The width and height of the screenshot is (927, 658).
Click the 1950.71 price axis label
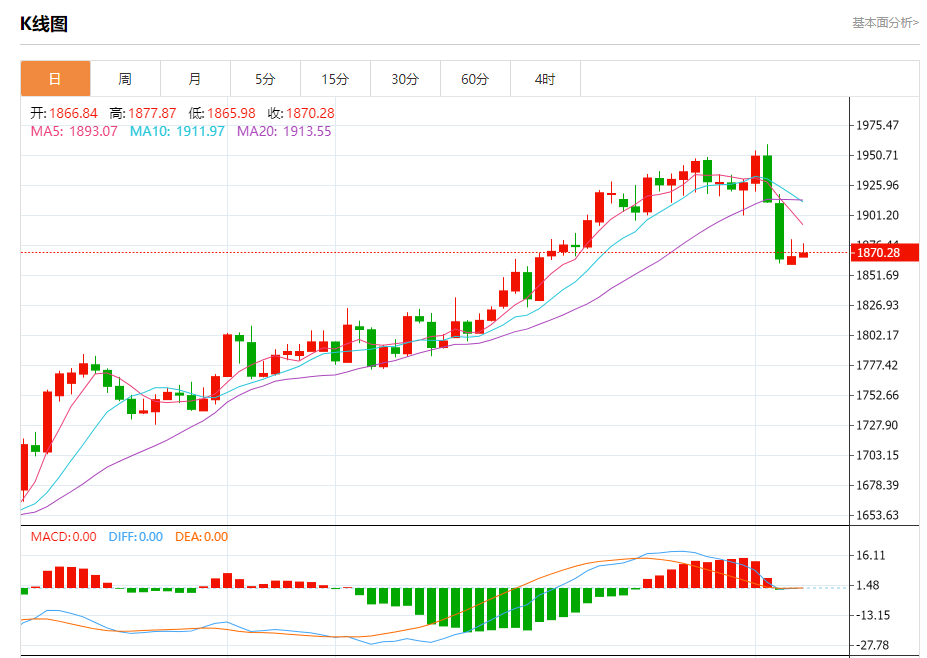[x=877, y=155]
